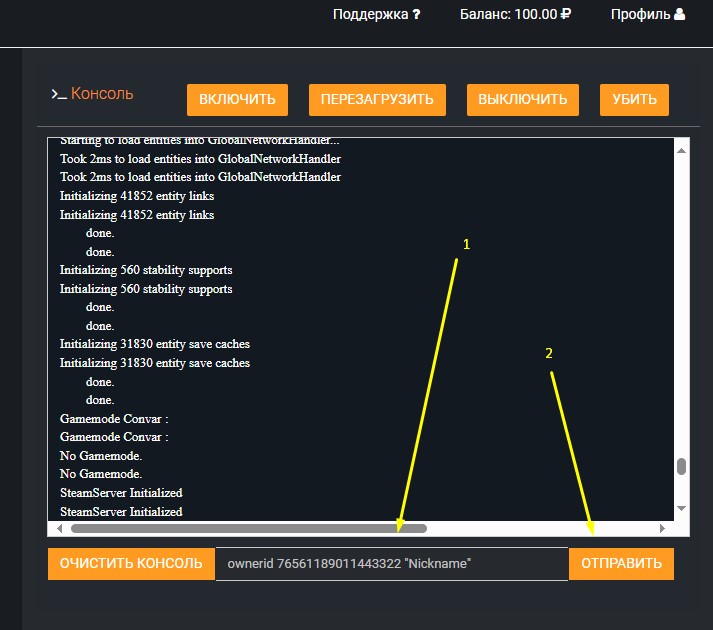Focus the command input with ownerid text
Screen dimensions: 713x630
[391, 564]
